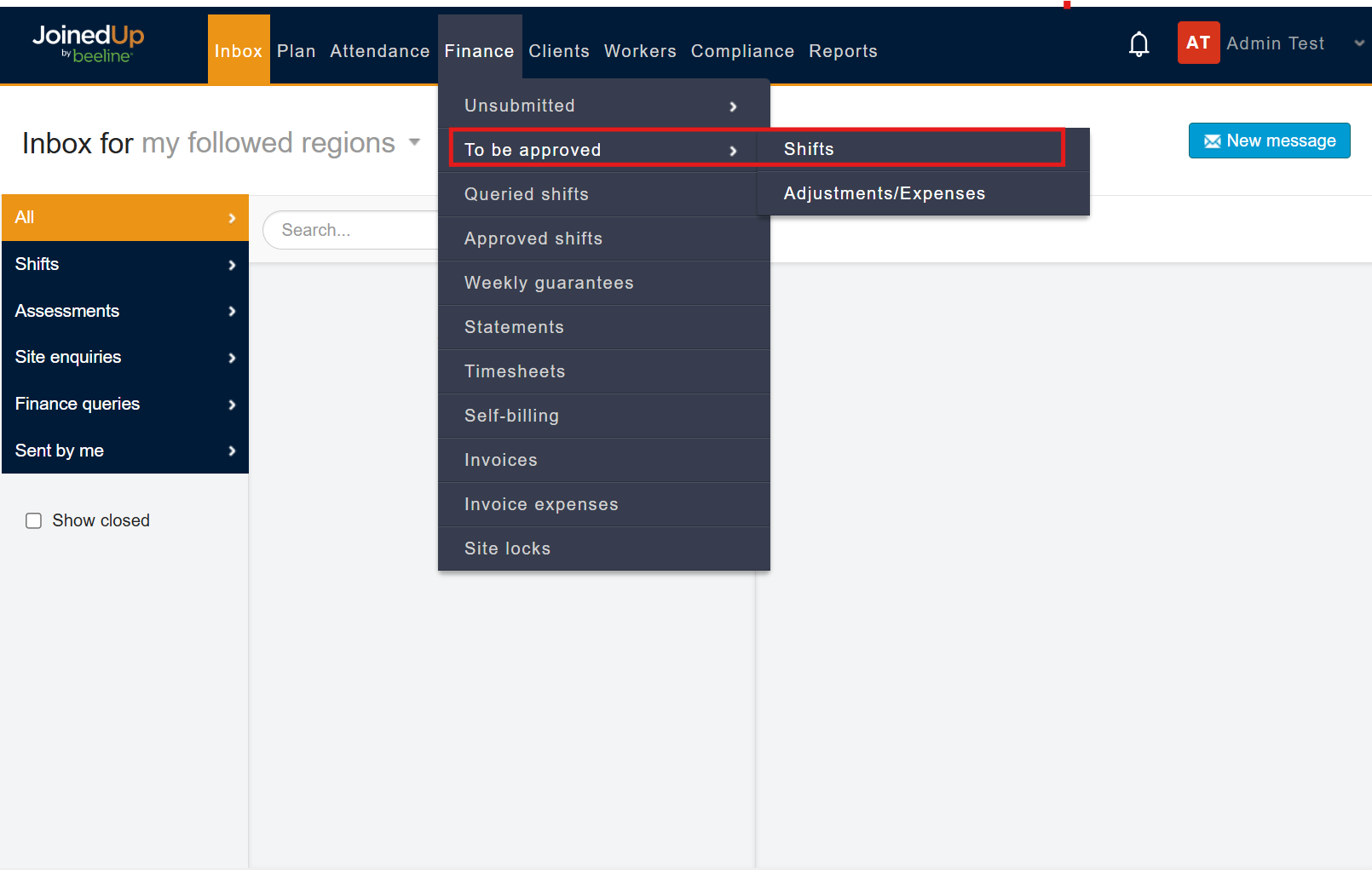Click the AT user avatar

1198,43
